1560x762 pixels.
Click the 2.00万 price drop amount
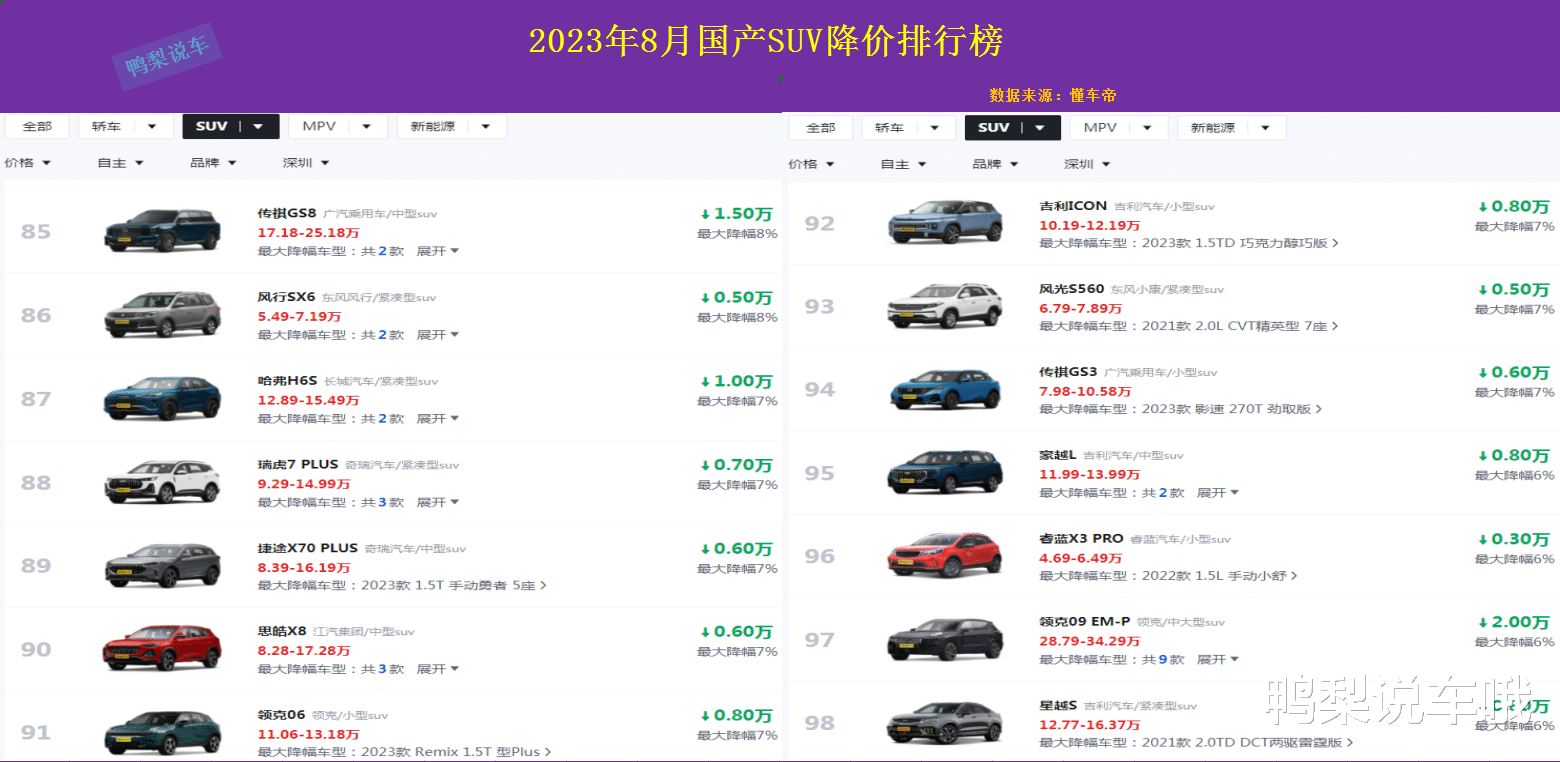tap(1513, 622)
